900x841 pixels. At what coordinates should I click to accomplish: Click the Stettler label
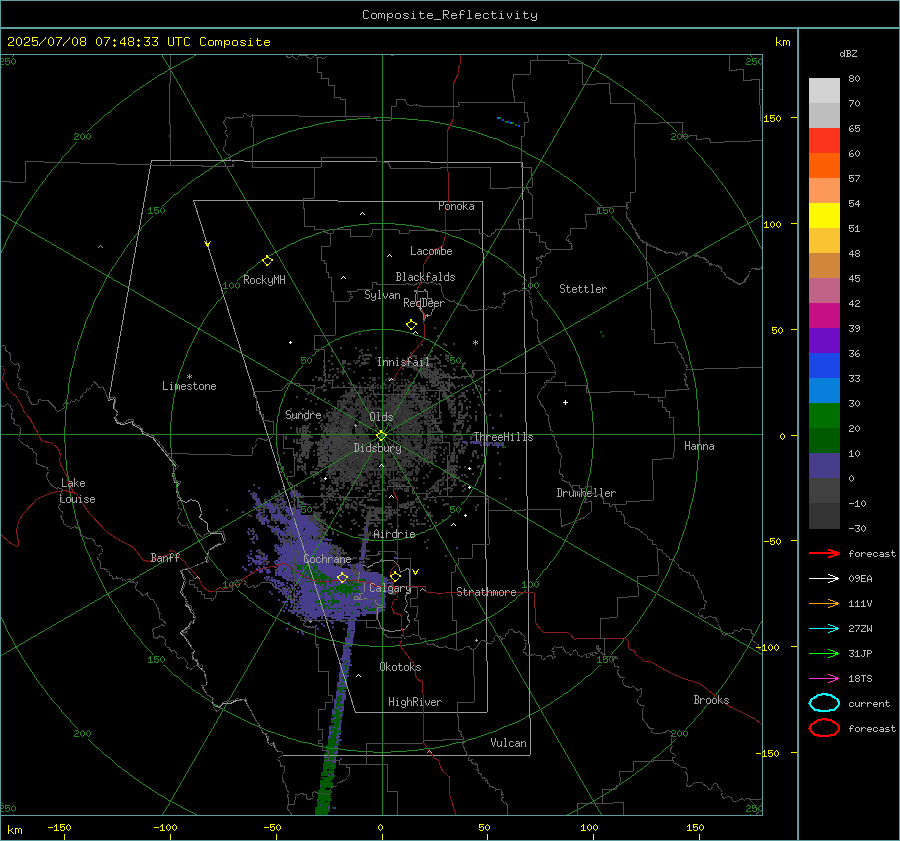coord(583,289)
